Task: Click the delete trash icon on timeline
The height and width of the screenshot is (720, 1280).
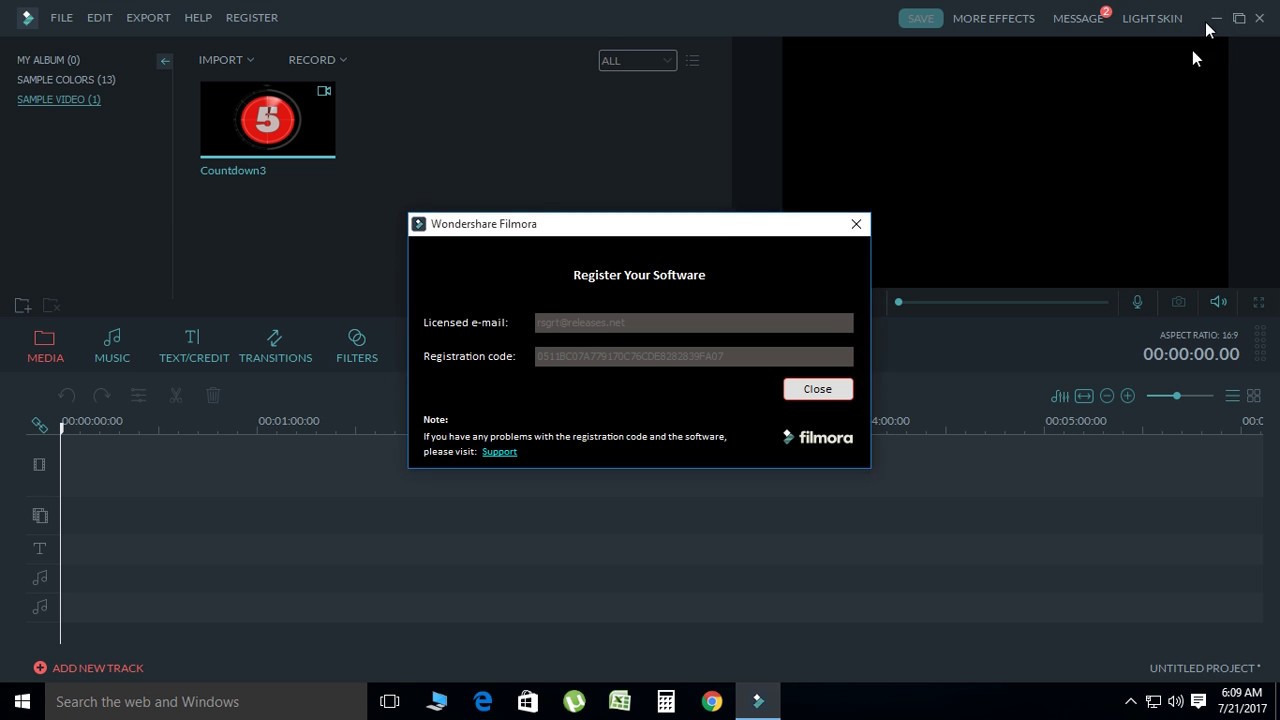Action: pos(213,396)
